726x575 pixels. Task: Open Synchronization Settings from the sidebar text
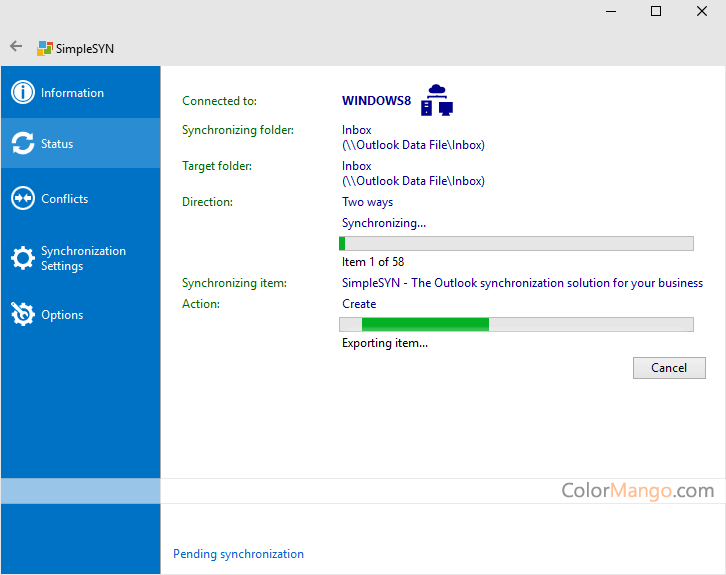83,258
